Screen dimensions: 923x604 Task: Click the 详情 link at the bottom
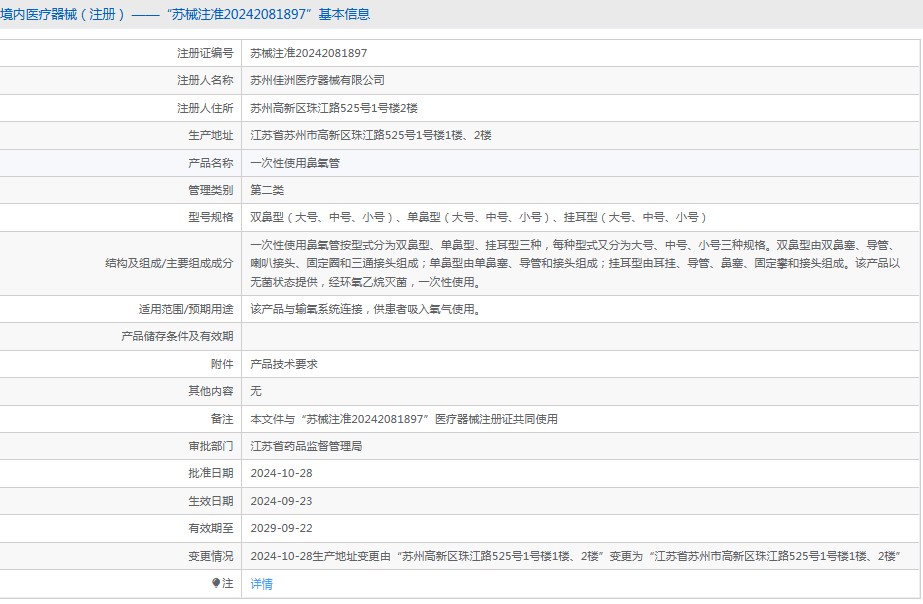tap(261, 584)
